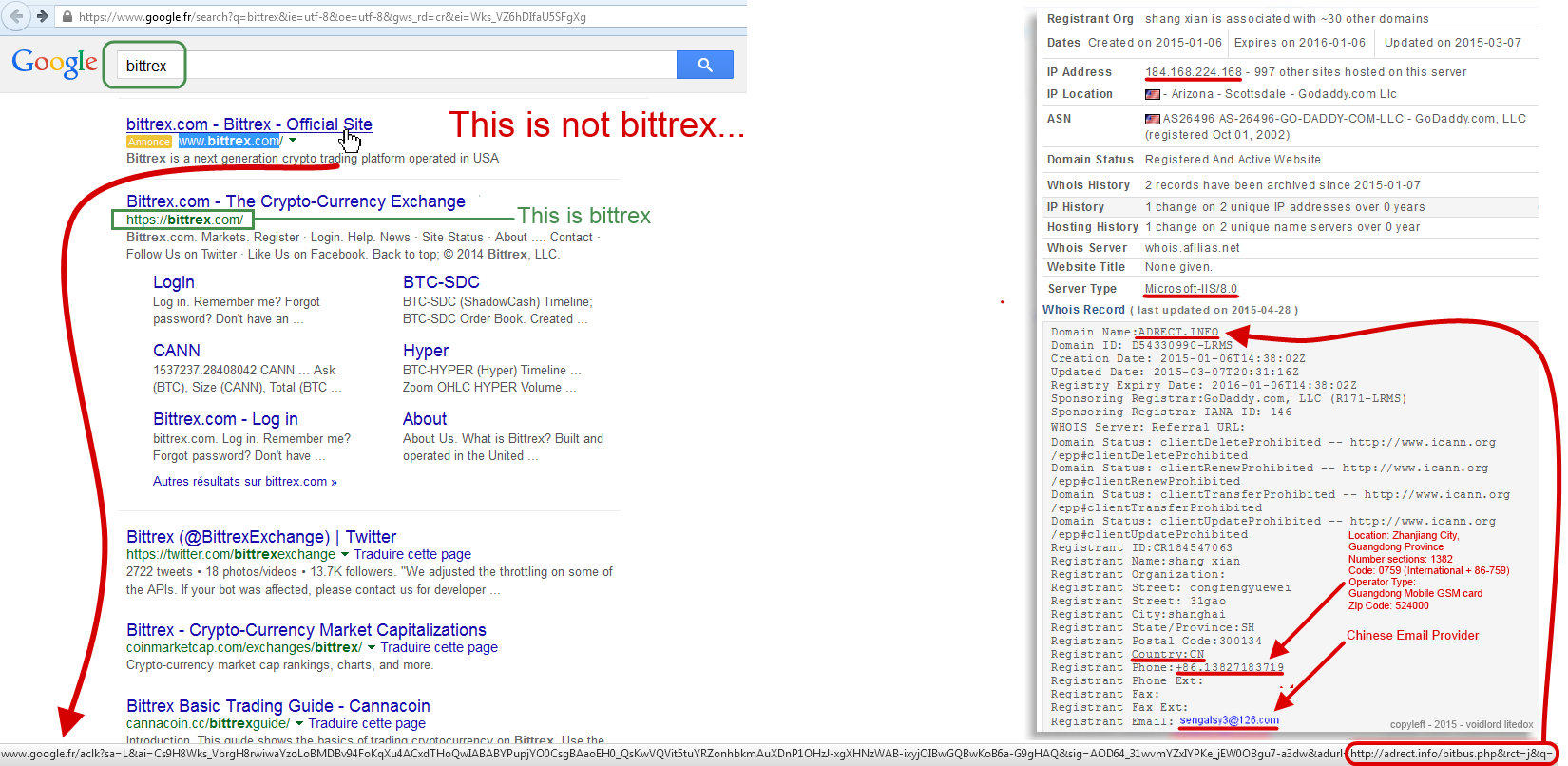Image resolution: width=1568 pixels, height=766 pixels.
Task: Click 'Created on 2015-01-06' date
Action: [1155, 43]
